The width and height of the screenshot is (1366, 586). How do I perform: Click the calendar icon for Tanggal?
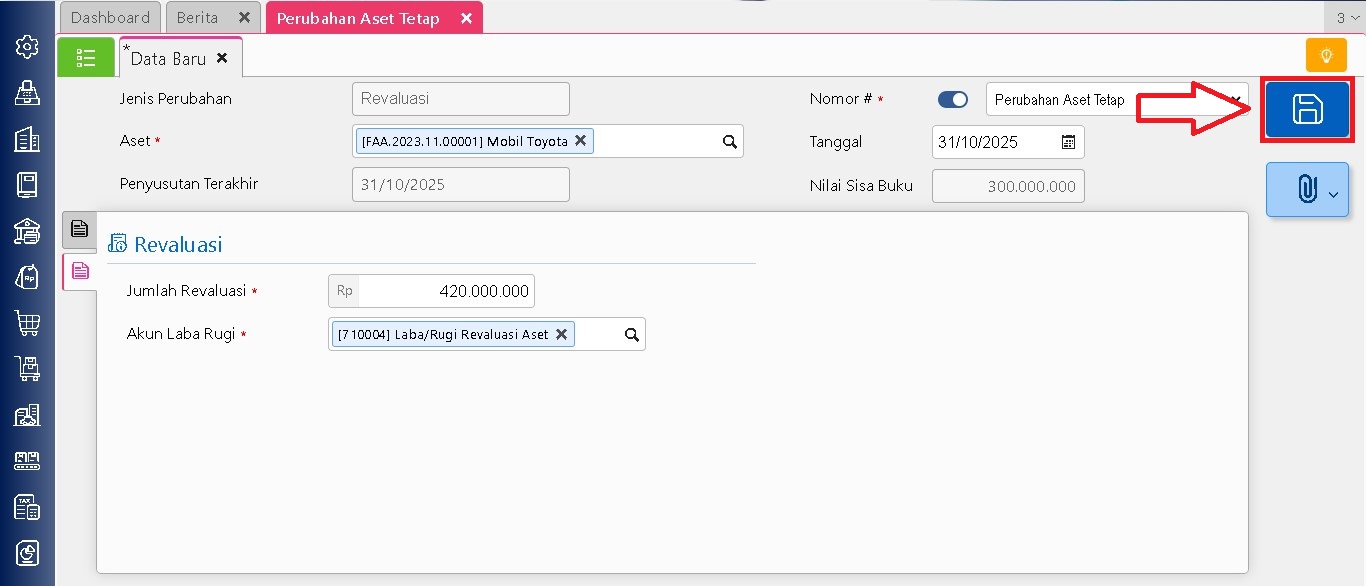[1068, 142]
